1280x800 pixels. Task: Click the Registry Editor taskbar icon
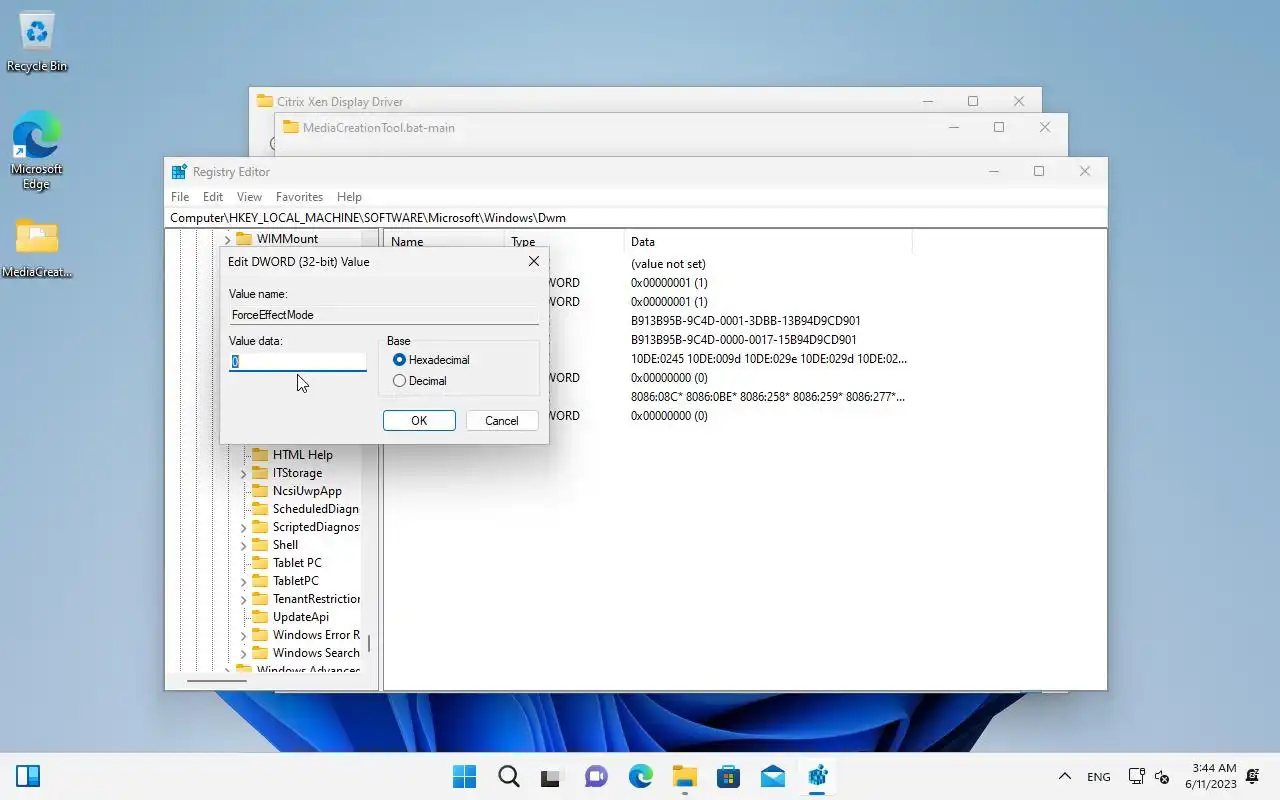click(x=817, y=776)
